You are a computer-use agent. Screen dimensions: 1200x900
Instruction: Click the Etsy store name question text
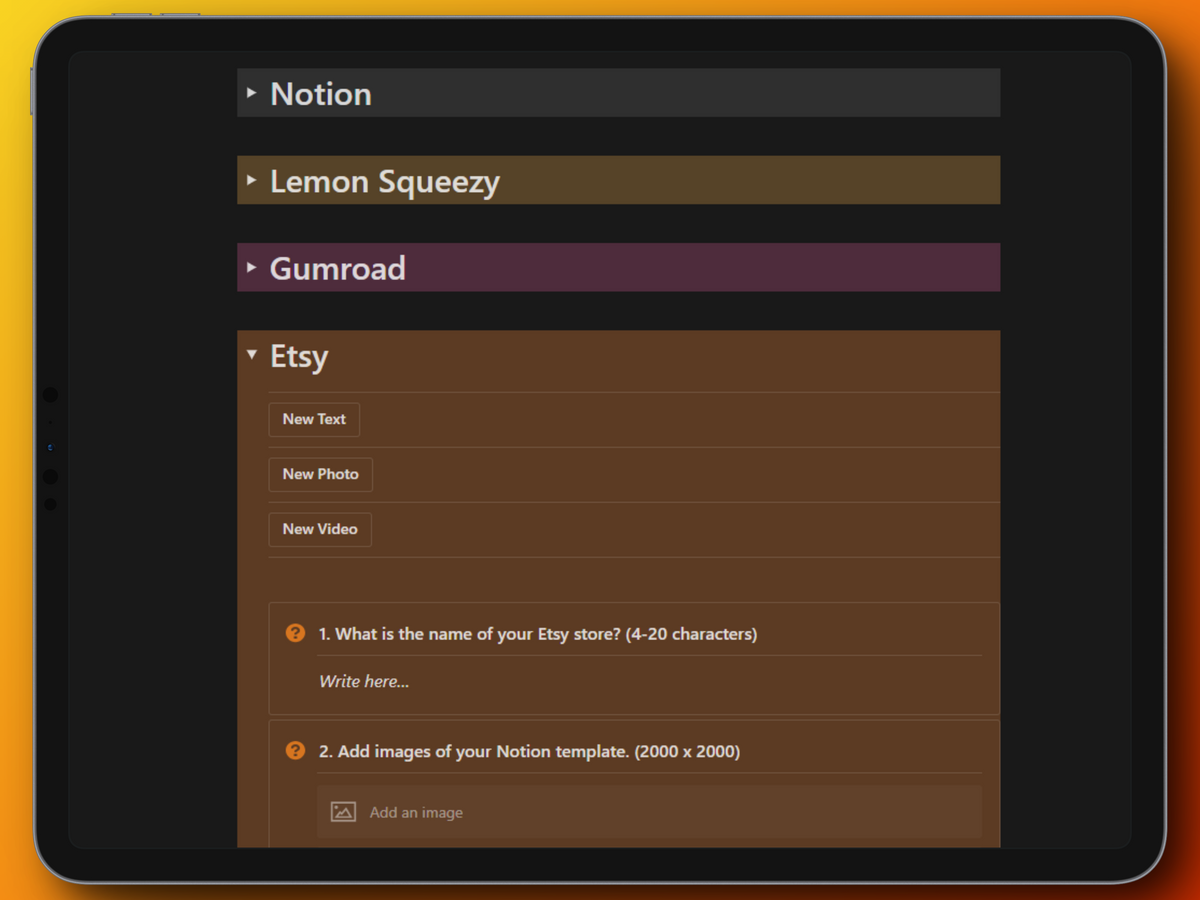[538, 634]
